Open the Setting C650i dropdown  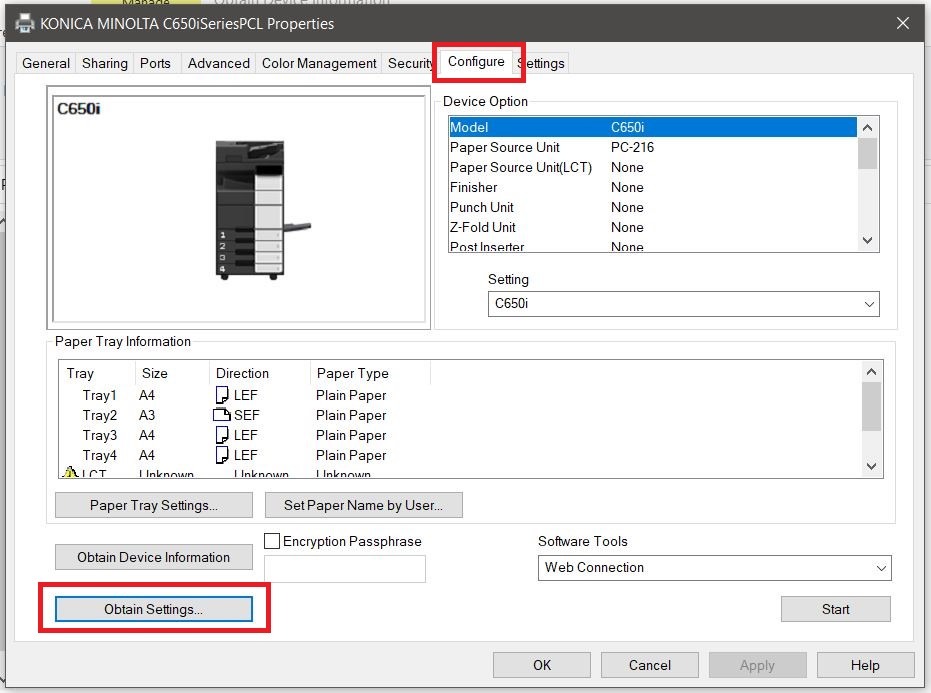pos(685,304)
